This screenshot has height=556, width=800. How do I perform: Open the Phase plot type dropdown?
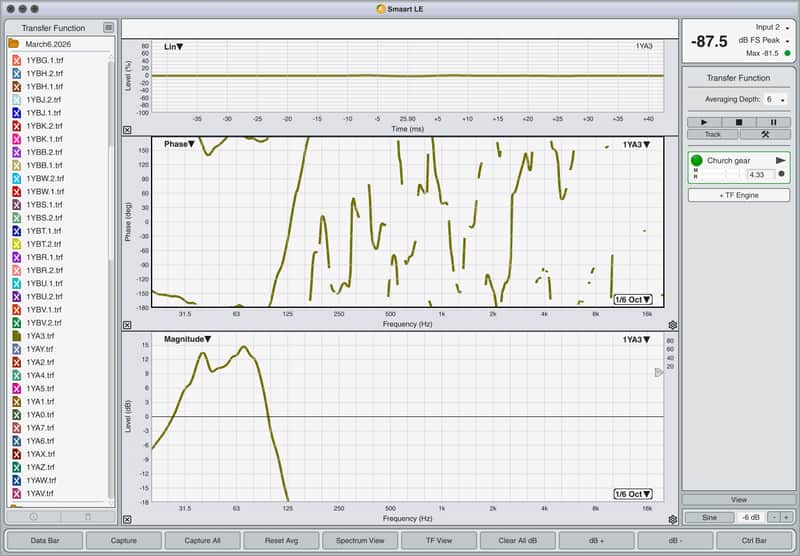[x=179, y=144]
